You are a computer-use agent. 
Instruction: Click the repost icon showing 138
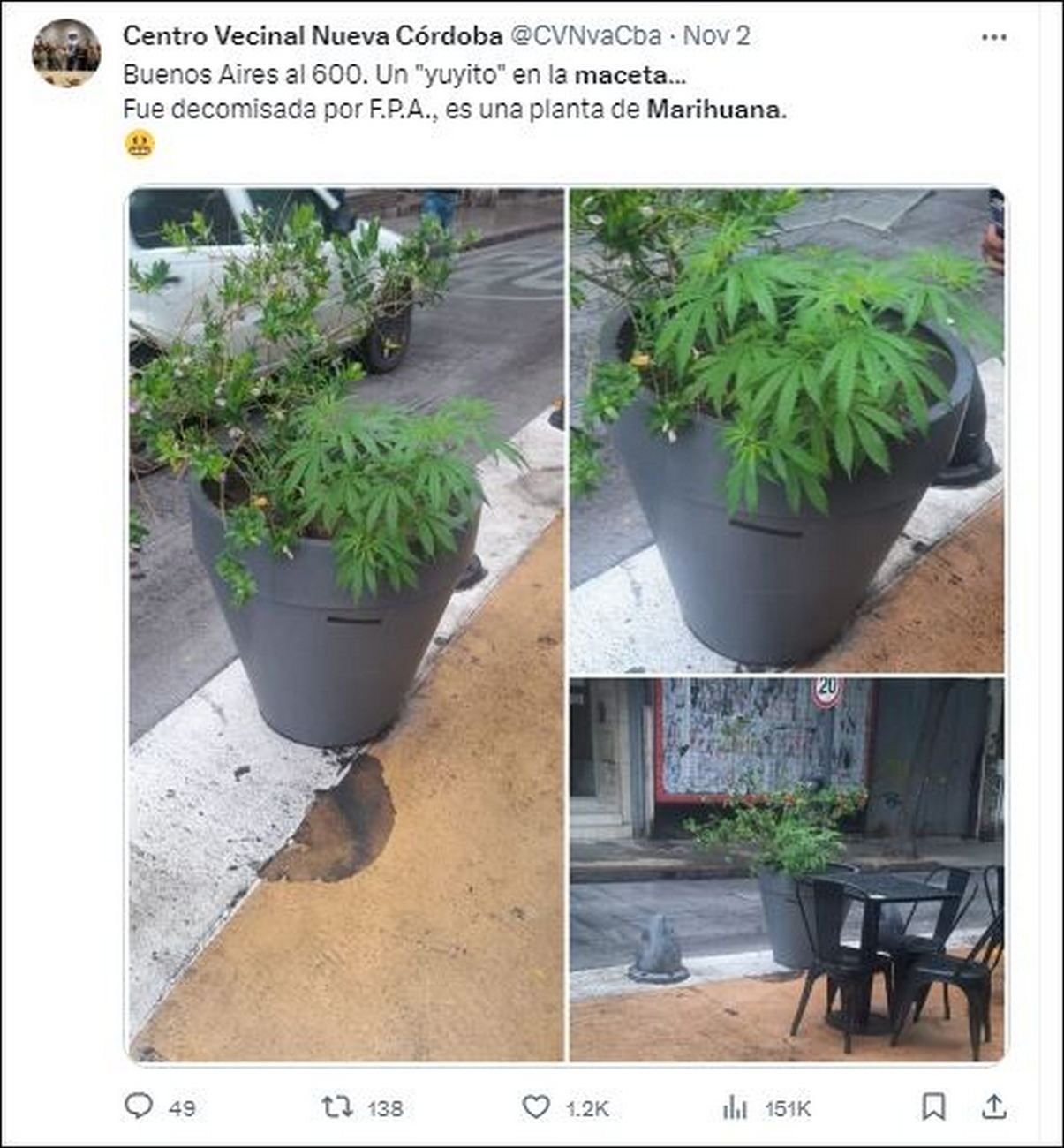click(336, 1106)
